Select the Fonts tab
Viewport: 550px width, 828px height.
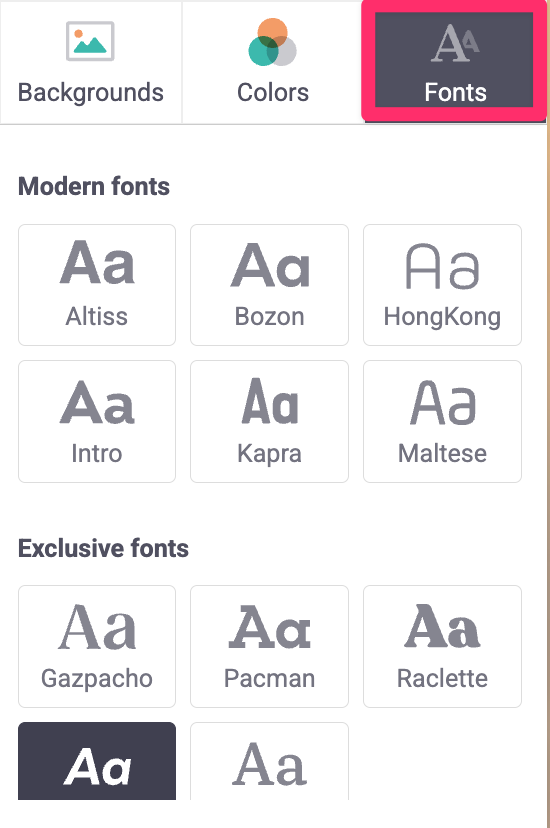click(x=454, y=61)
